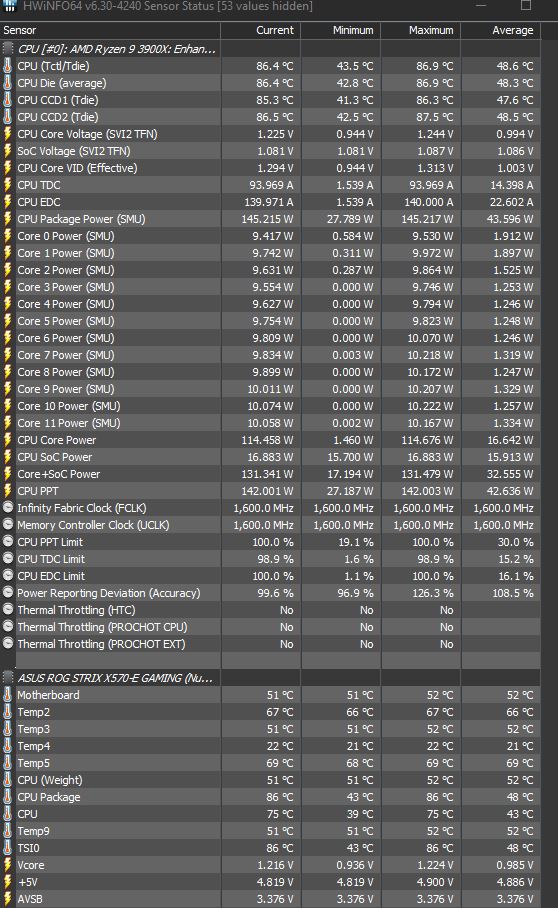Select the Temp5 row label
Viewport: 558px width, 908px height.
pos(34,763)
